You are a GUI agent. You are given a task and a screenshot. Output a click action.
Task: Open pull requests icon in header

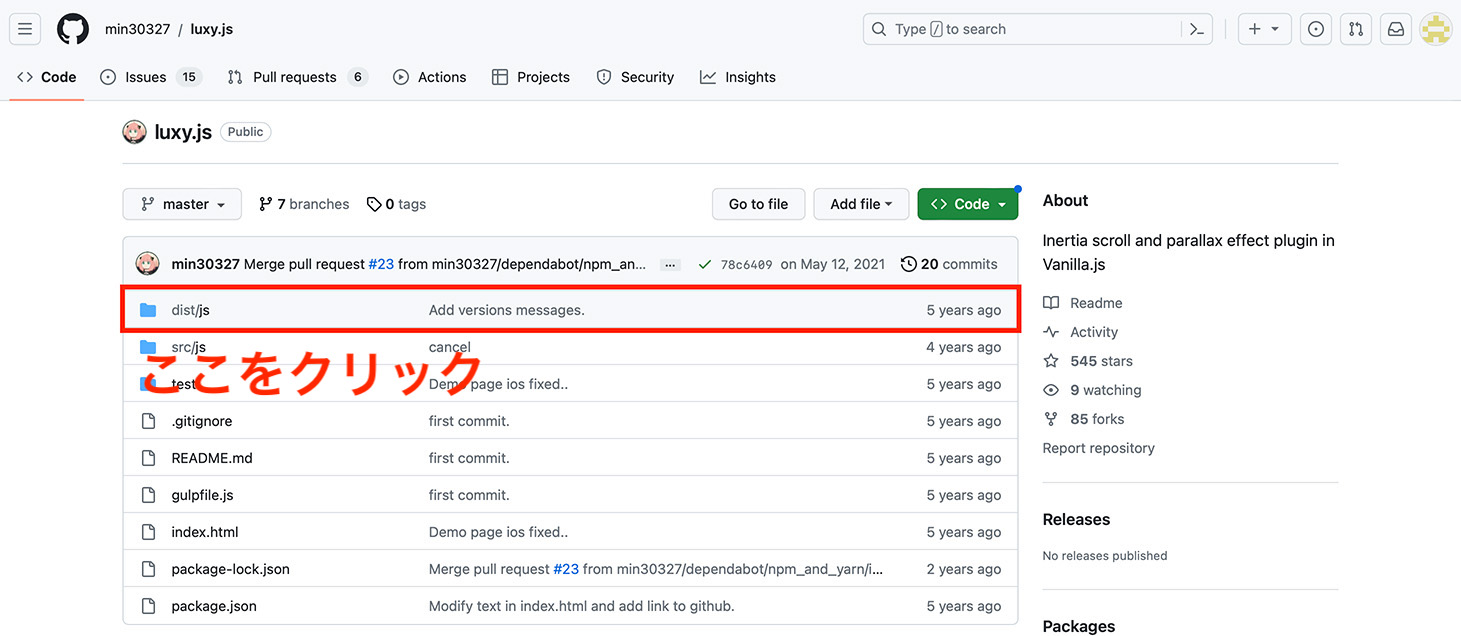tap(1356, 29)
